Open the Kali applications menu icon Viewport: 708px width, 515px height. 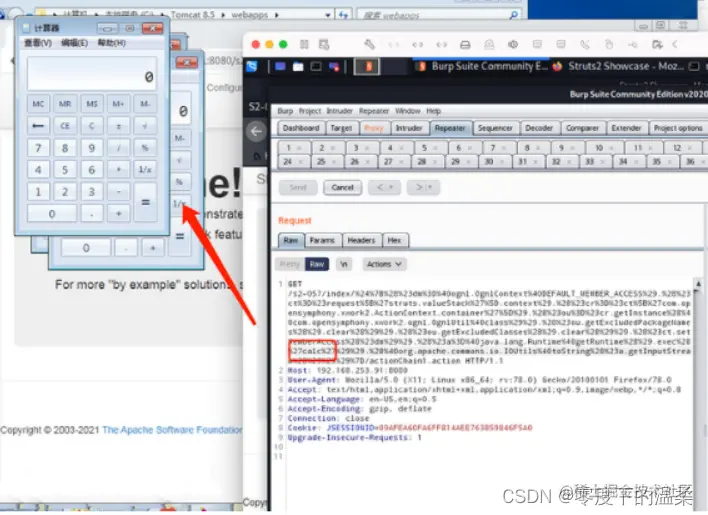[x=252, y=66]
